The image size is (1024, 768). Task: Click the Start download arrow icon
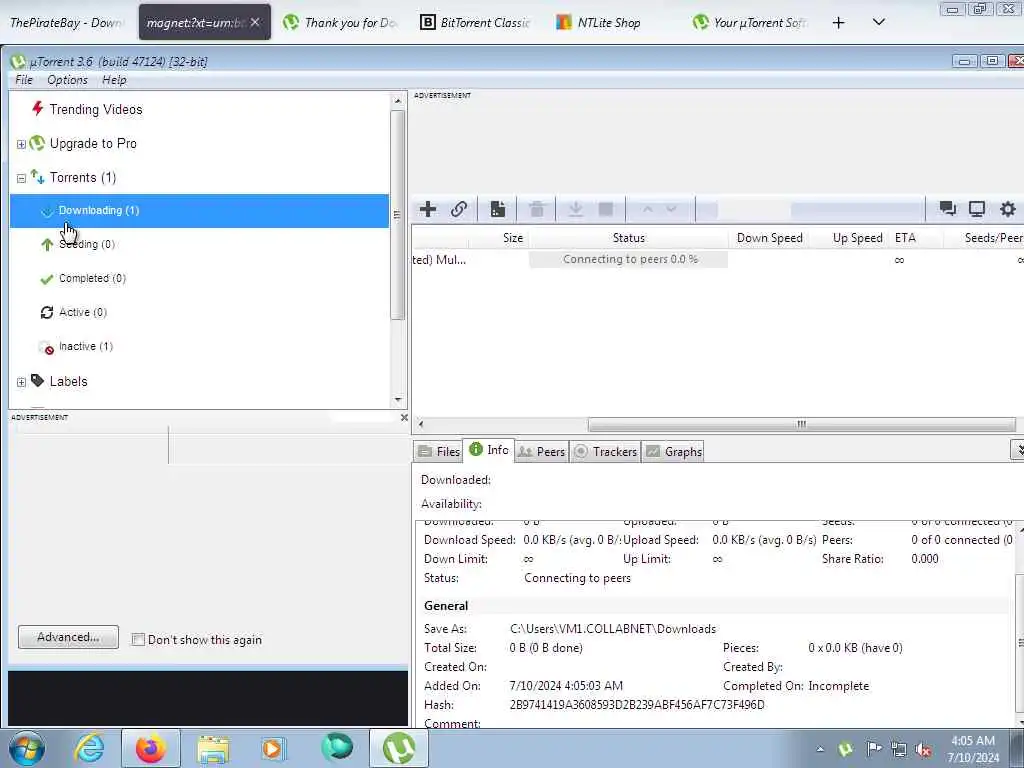(x=575, y=209)
